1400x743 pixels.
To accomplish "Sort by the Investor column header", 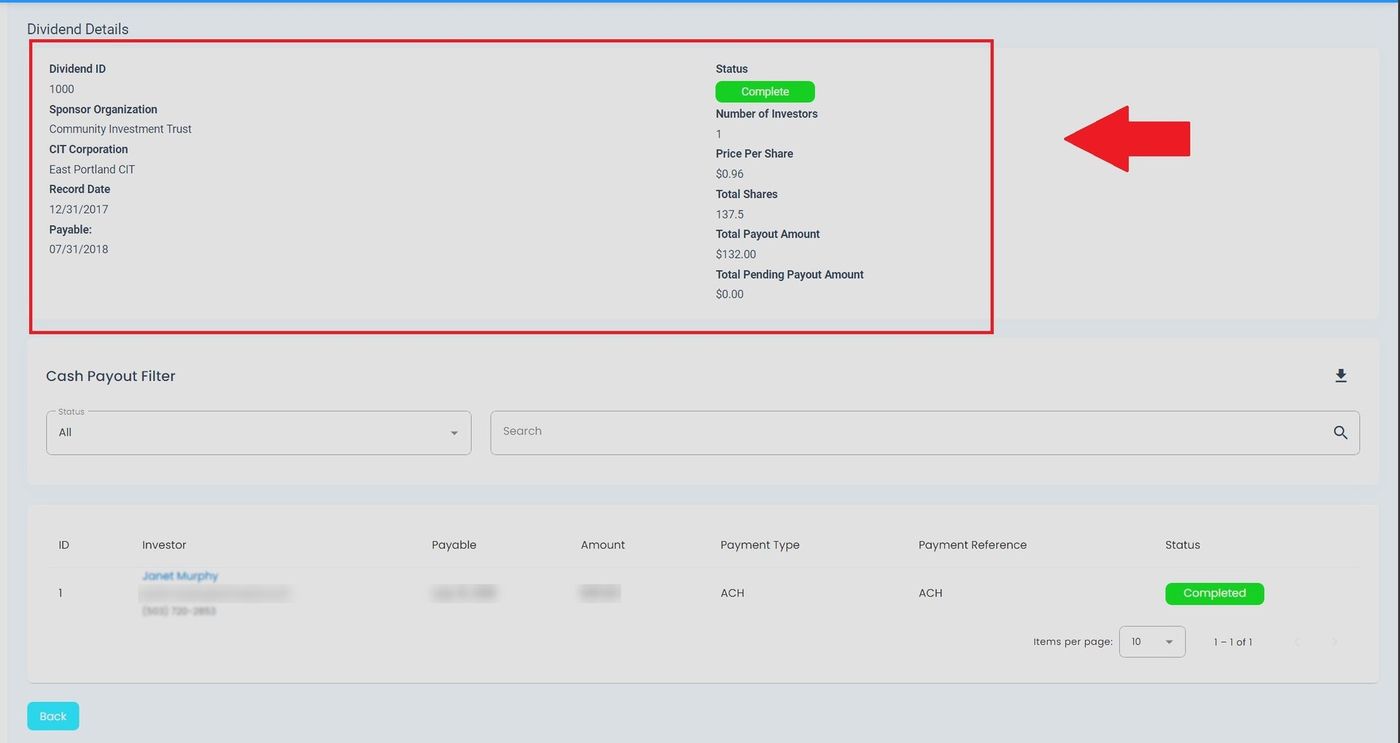I will coord(164,545).
